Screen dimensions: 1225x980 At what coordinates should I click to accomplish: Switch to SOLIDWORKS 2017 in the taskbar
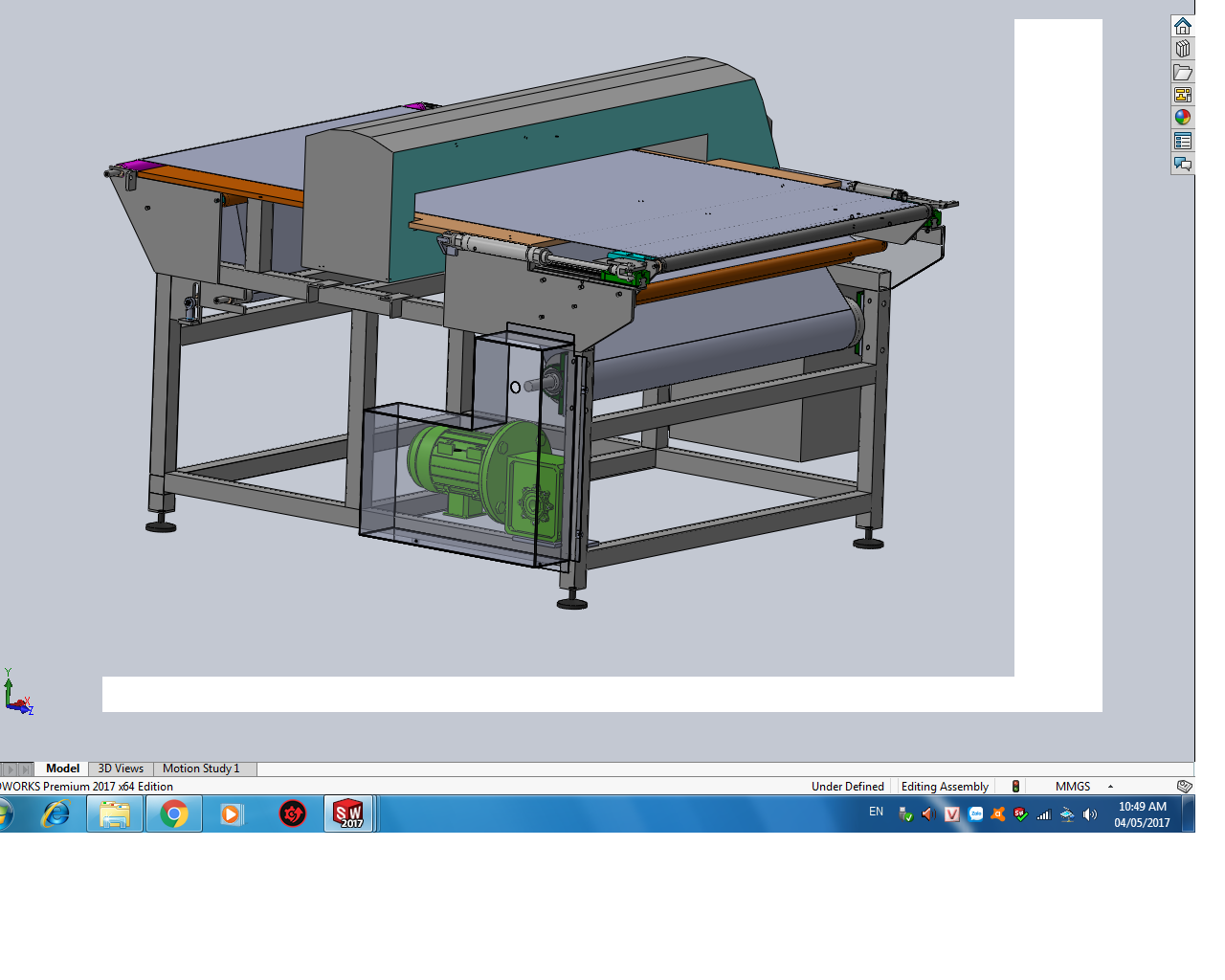pos(348,814)
